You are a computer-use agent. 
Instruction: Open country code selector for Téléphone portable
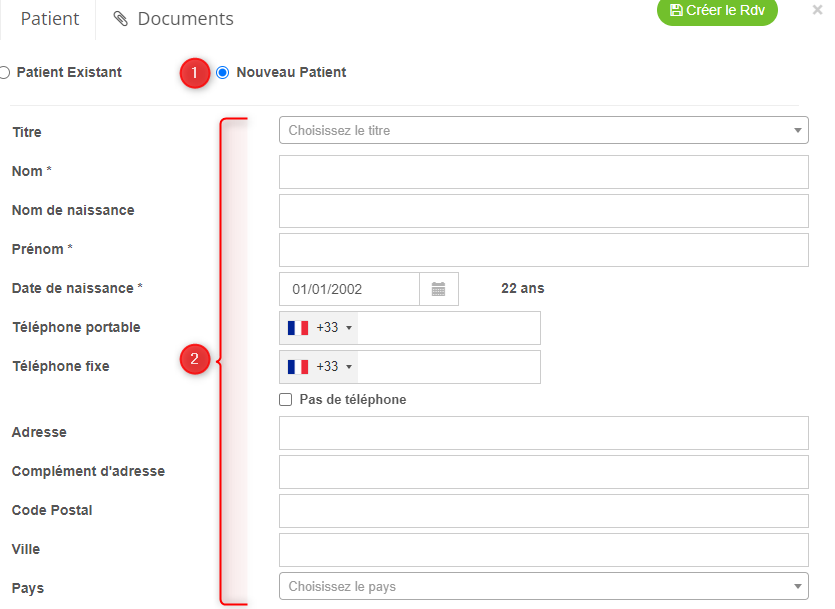[x=318, y=328]
